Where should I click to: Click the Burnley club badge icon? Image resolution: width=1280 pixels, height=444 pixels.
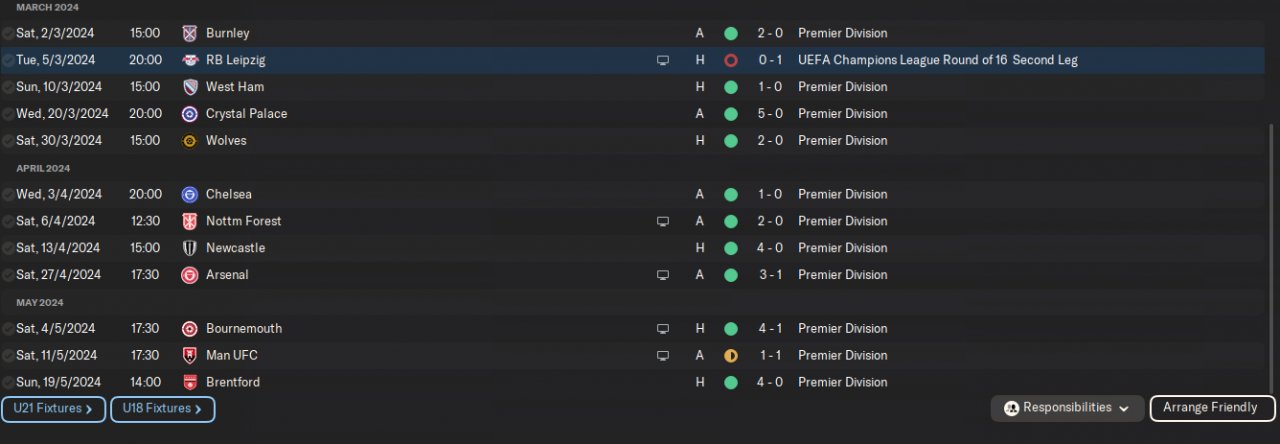coord(190,33)
